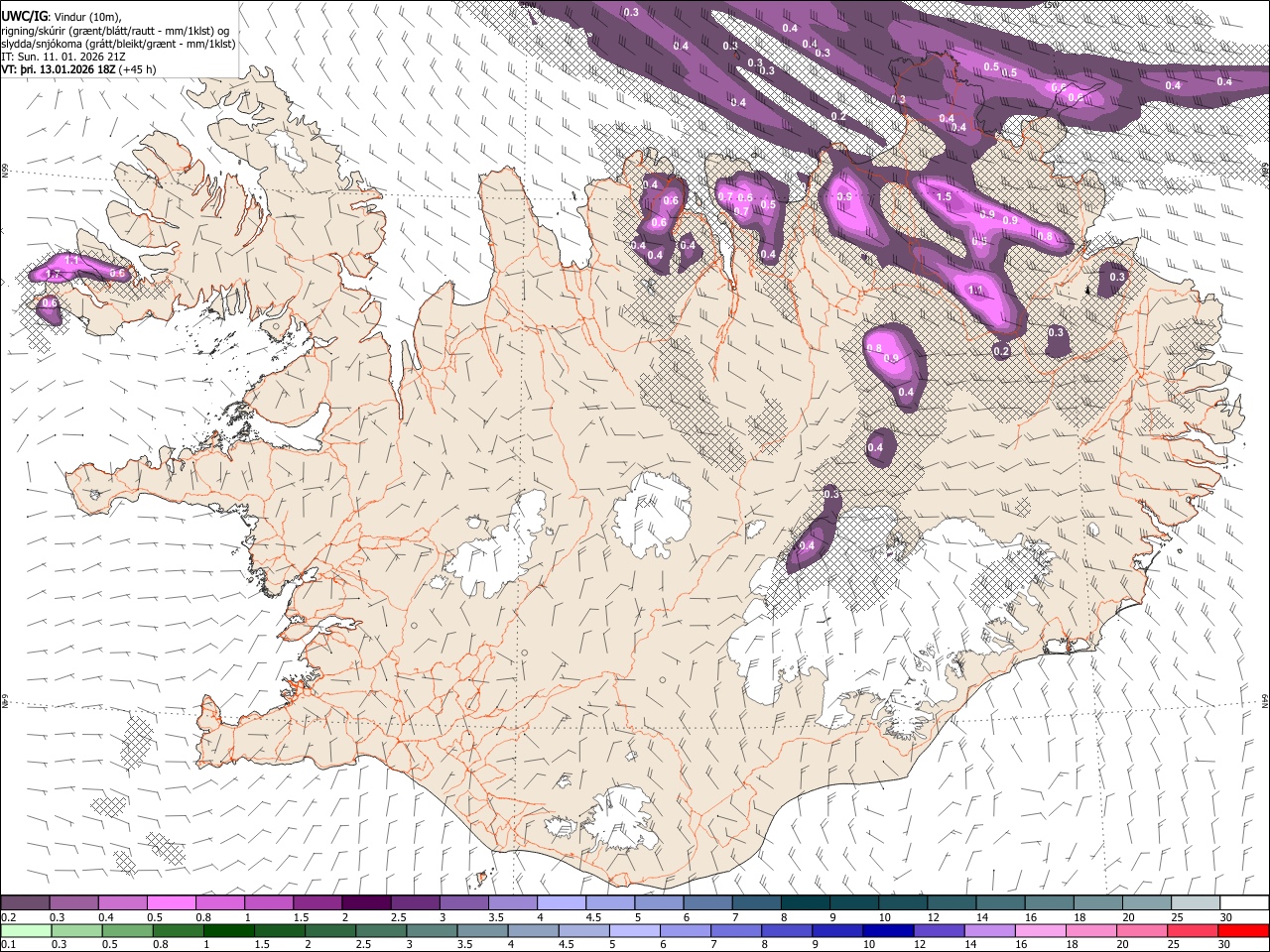Pick the pink 16 rain legend swatch
Image resolution: width=1270 pixels, height=952 pixels.
point(1040,930)
